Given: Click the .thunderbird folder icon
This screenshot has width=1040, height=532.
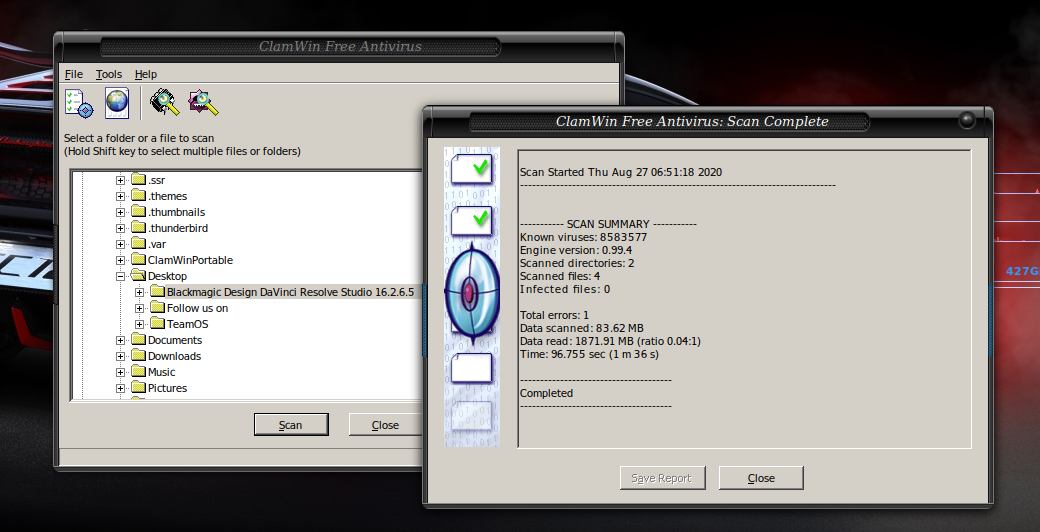Looking at the screenshot, I should 138,227.
